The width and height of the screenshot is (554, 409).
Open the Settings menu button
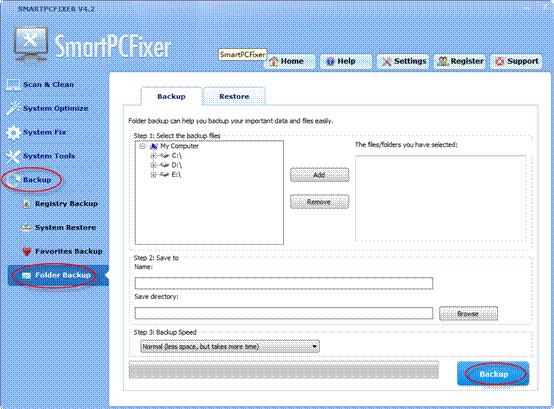point(403,61)
